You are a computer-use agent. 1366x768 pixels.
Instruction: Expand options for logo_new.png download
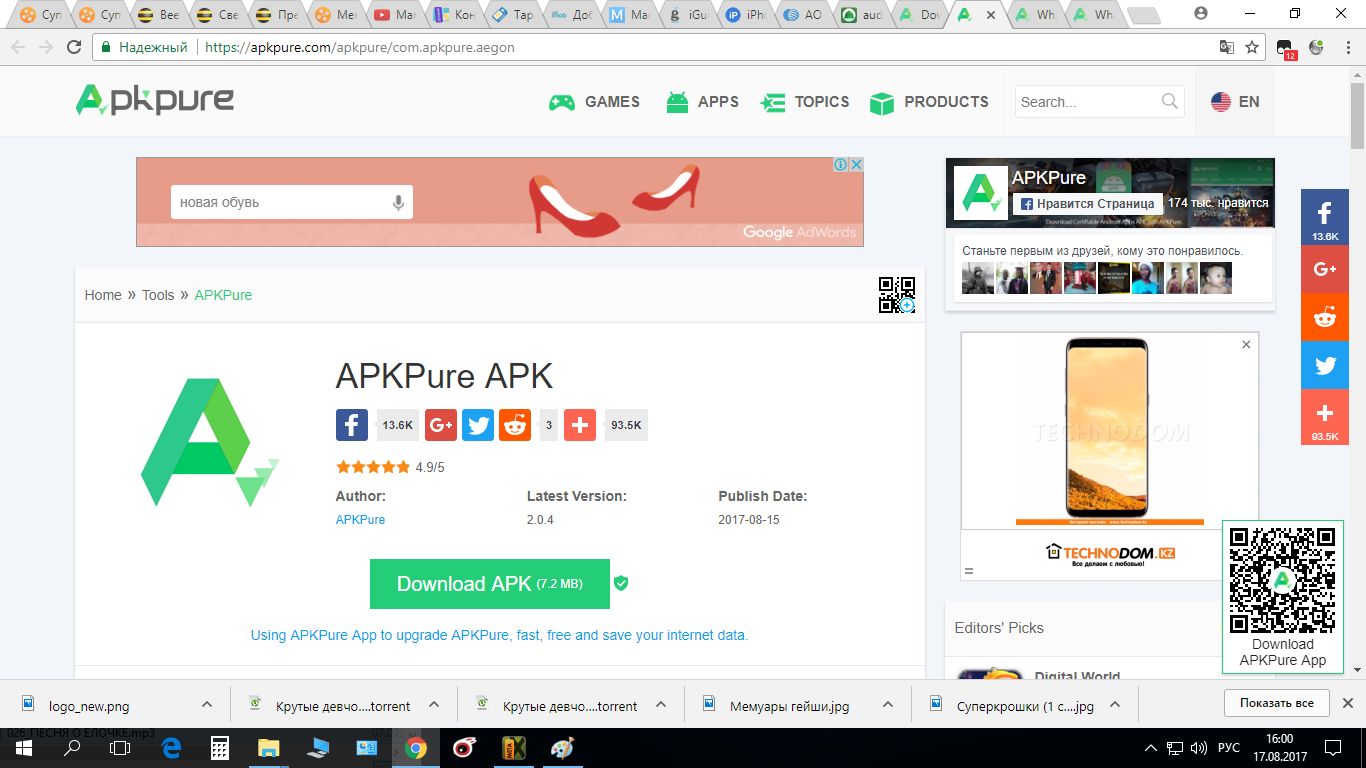[x=207, y=704]
